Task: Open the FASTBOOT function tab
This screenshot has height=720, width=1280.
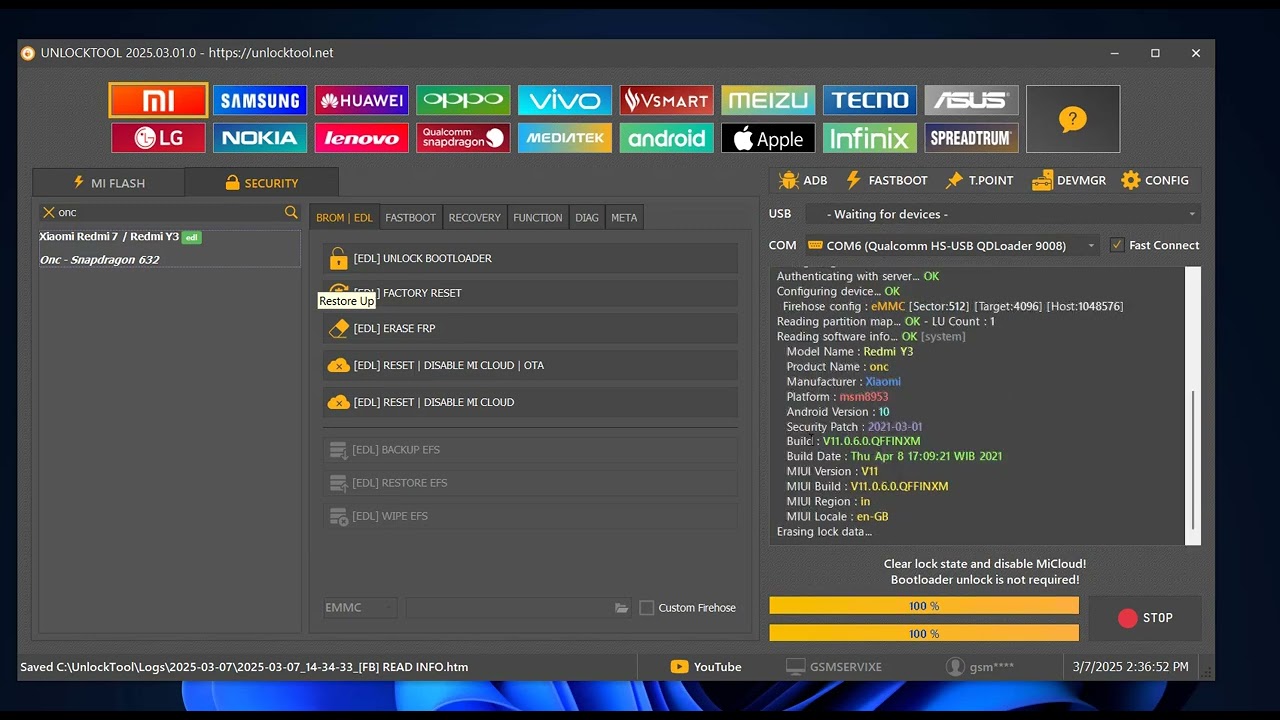Action: 411,218
